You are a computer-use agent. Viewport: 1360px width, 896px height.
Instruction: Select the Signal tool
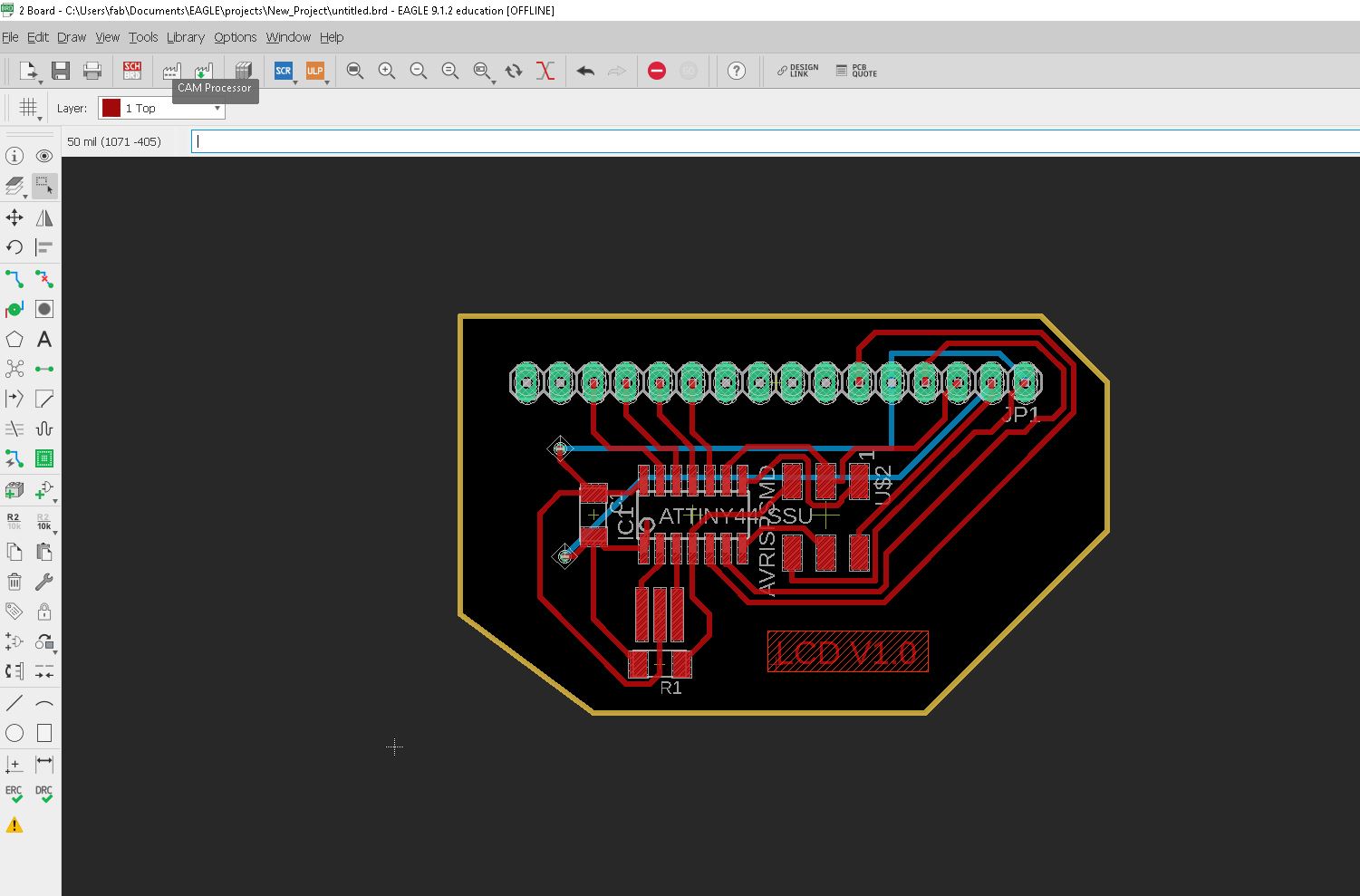point(44,369)
